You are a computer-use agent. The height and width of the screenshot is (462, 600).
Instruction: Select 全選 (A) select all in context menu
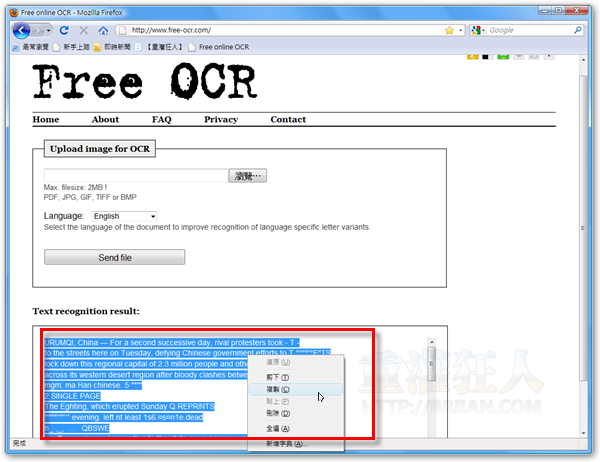(x=295, y=429)
